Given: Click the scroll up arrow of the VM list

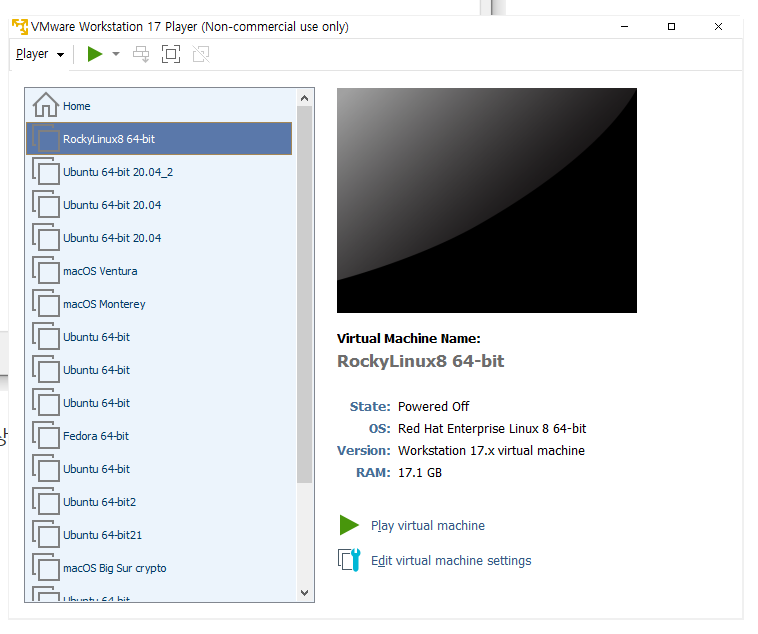Looking at the screenshot, I should (305, 98).
